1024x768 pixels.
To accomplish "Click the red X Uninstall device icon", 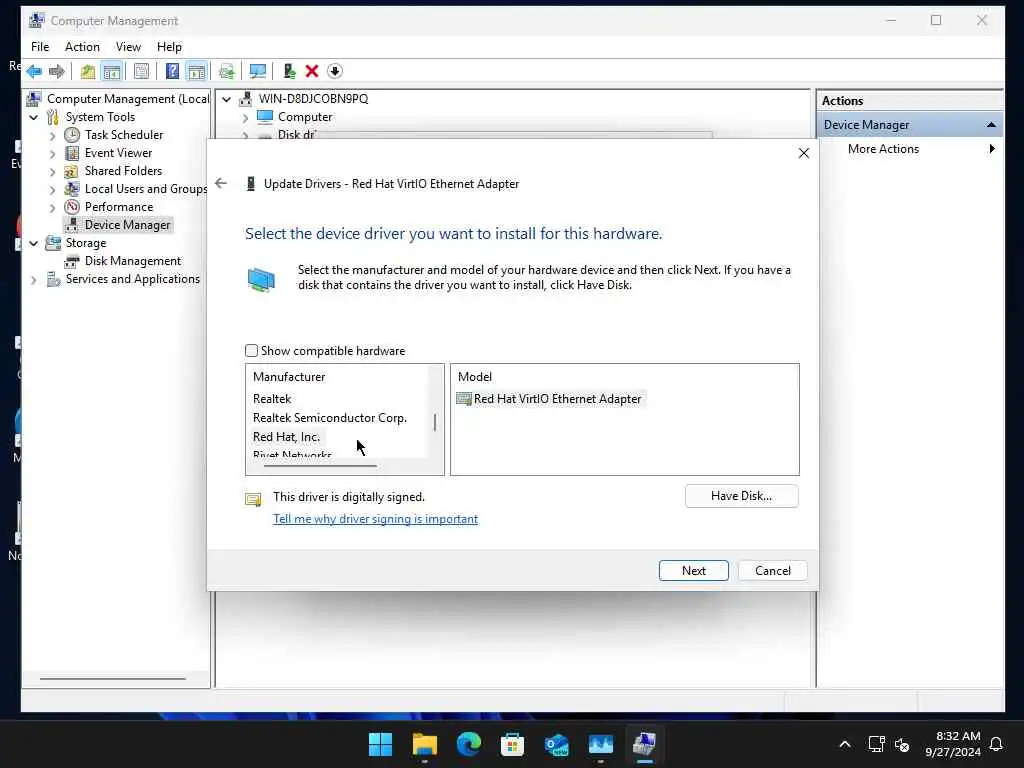I will pos(312,71).
